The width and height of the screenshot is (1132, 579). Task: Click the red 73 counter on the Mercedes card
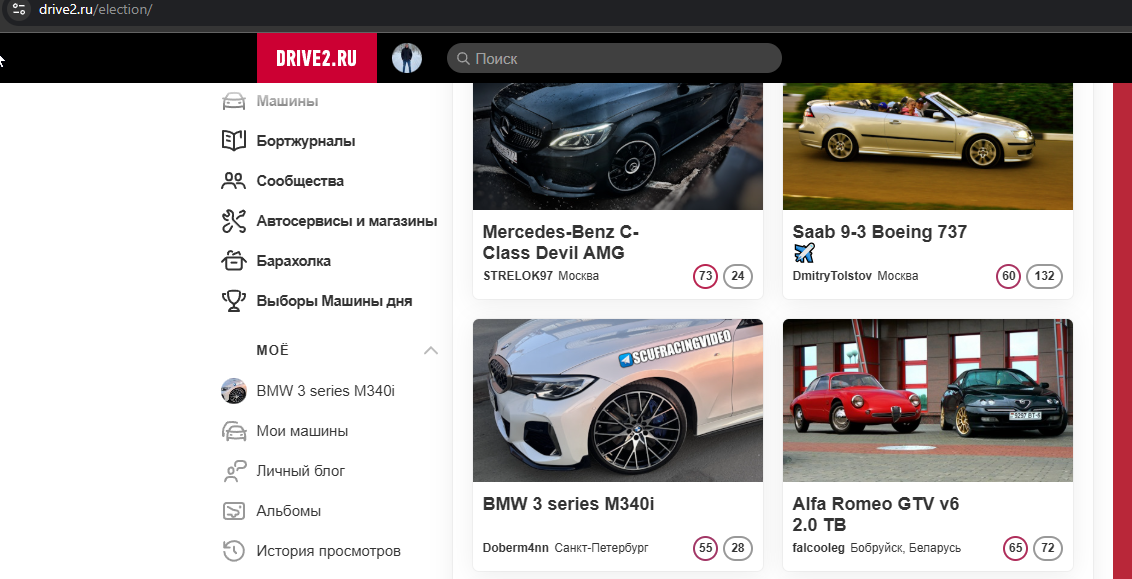(x=705, y=277)
